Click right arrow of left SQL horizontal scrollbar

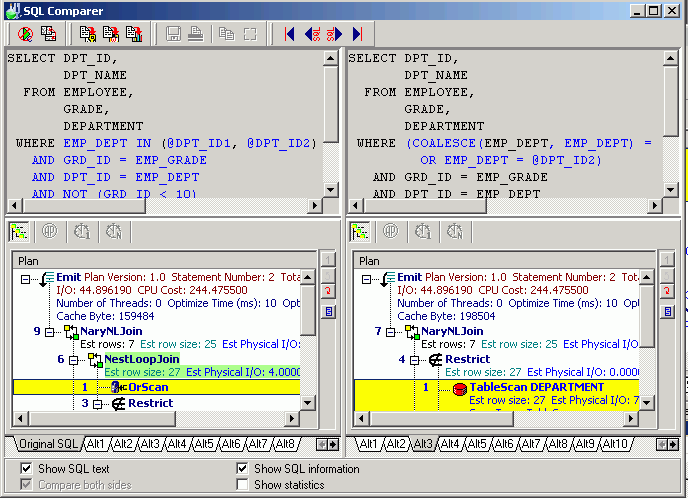point(315,205)
